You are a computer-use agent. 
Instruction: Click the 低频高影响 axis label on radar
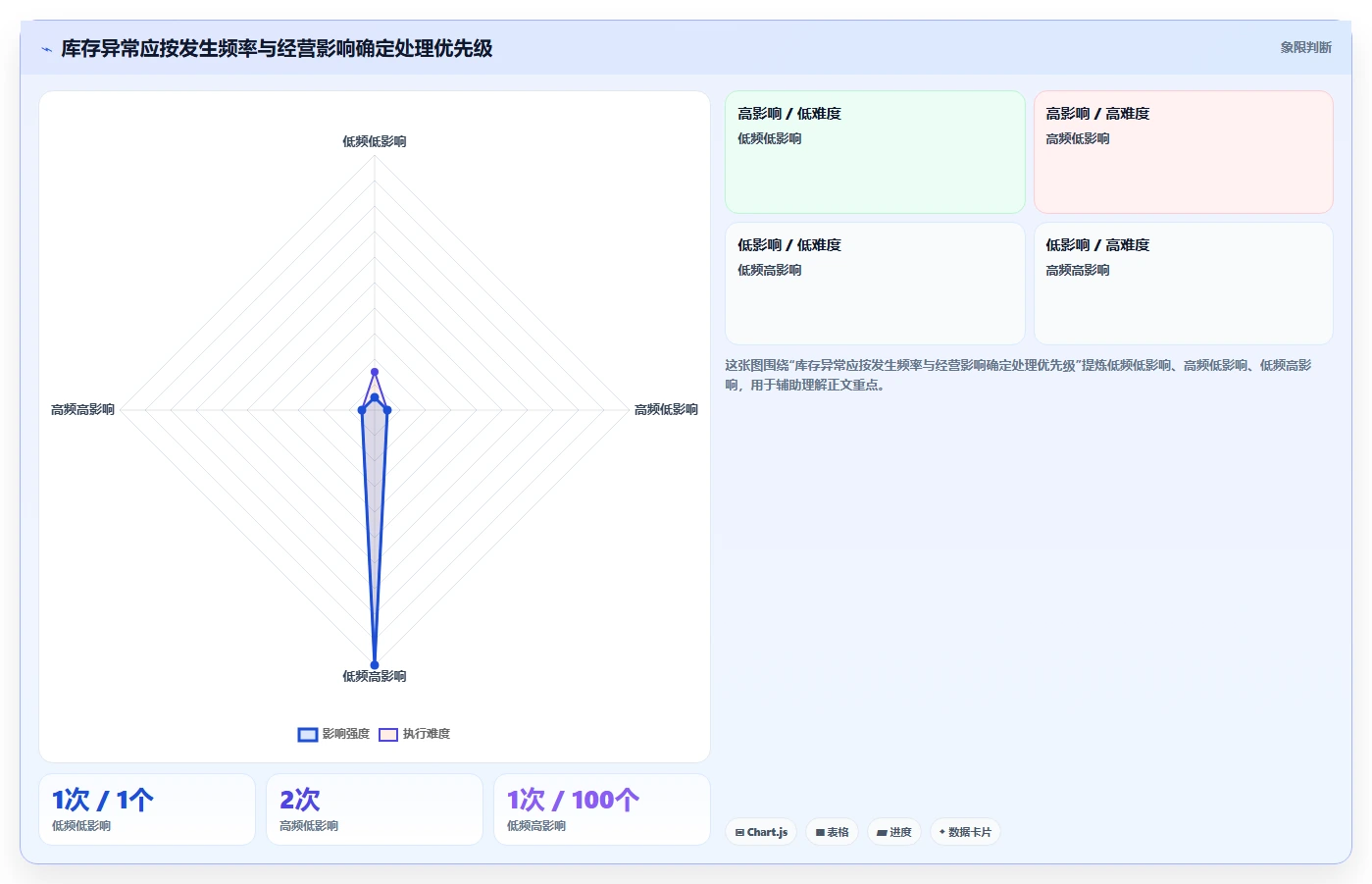375,676
